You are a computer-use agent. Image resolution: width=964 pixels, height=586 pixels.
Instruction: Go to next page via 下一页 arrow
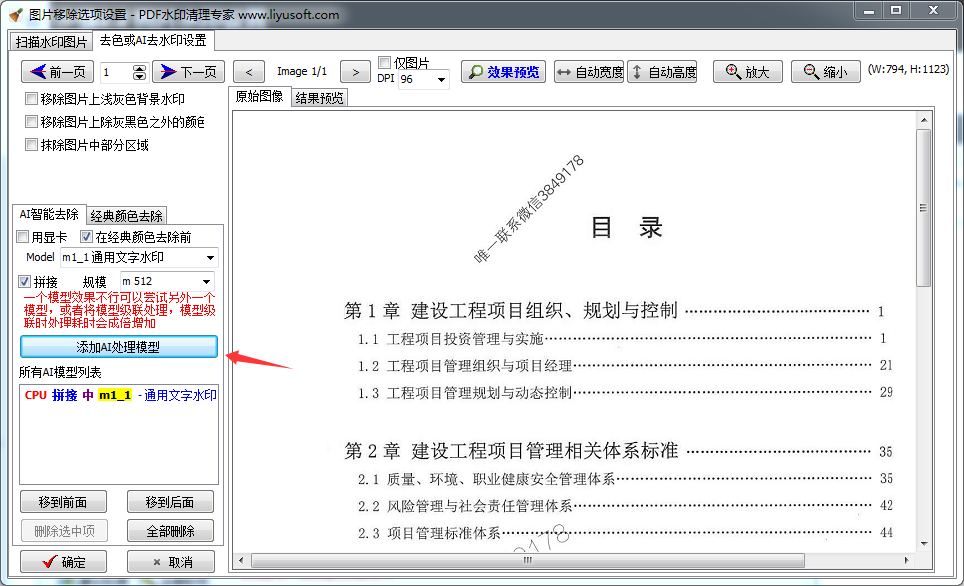170,71
